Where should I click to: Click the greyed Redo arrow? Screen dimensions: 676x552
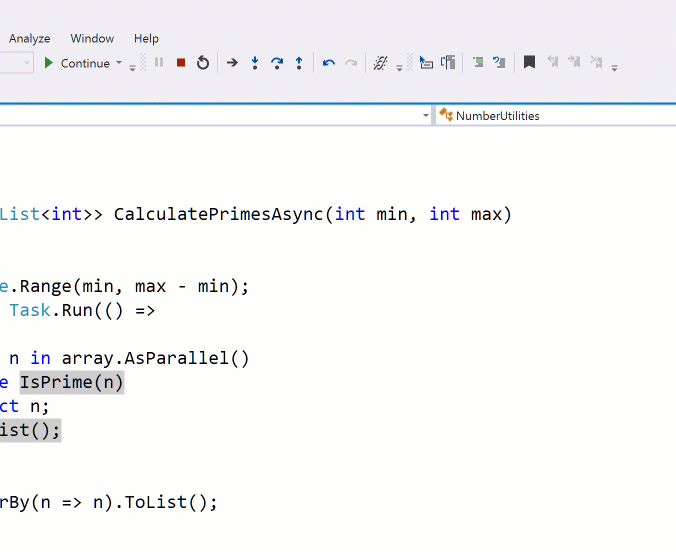(351, 63)
